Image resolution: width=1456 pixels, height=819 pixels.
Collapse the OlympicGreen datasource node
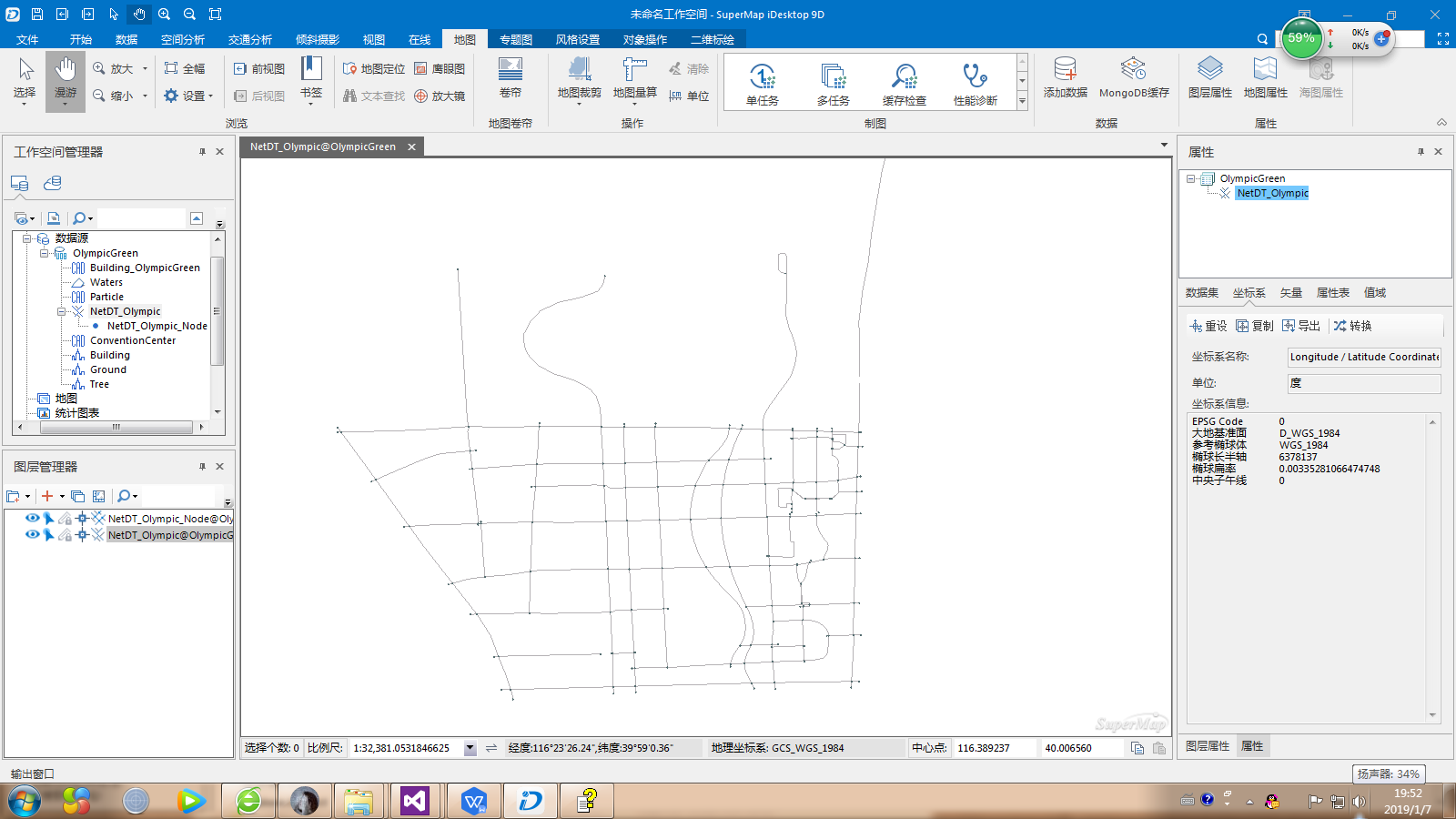tap(44, 253)
